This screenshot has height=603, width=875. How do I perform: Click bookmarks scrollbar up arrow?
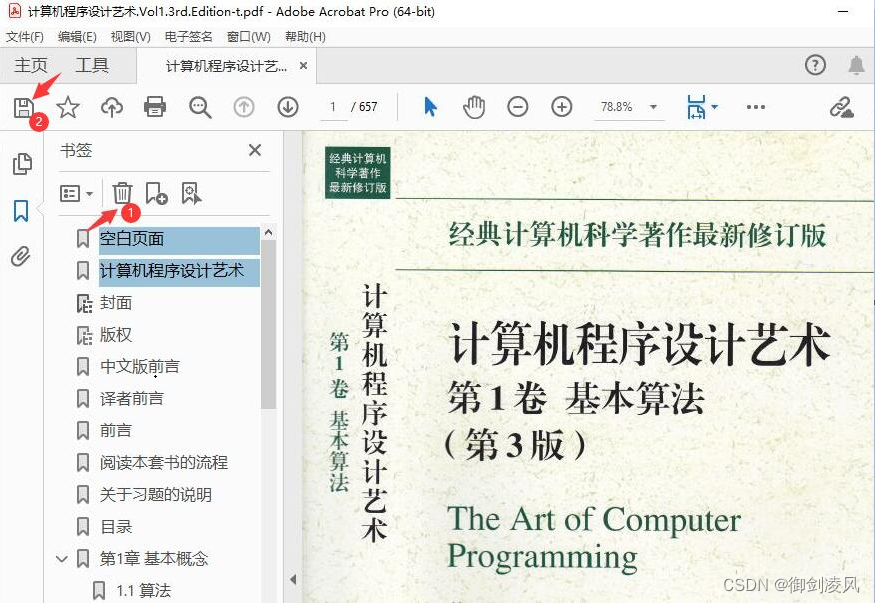[x=268, y=233]
